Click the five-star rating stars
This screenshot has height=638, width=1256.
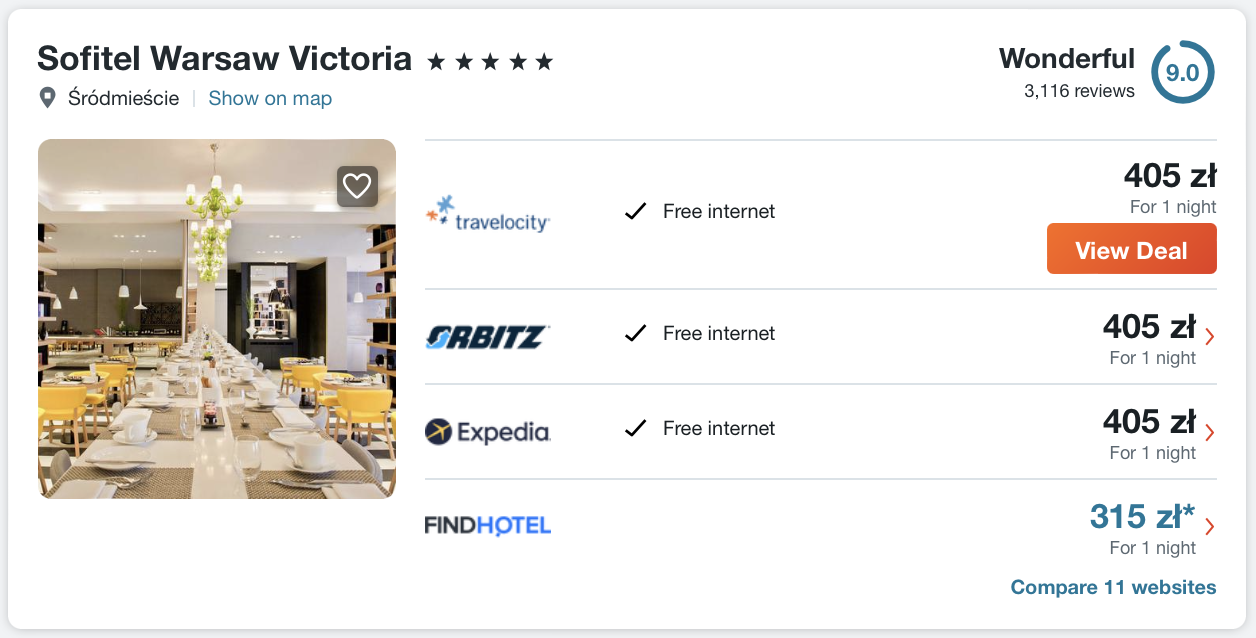click(x=490, y=62)
